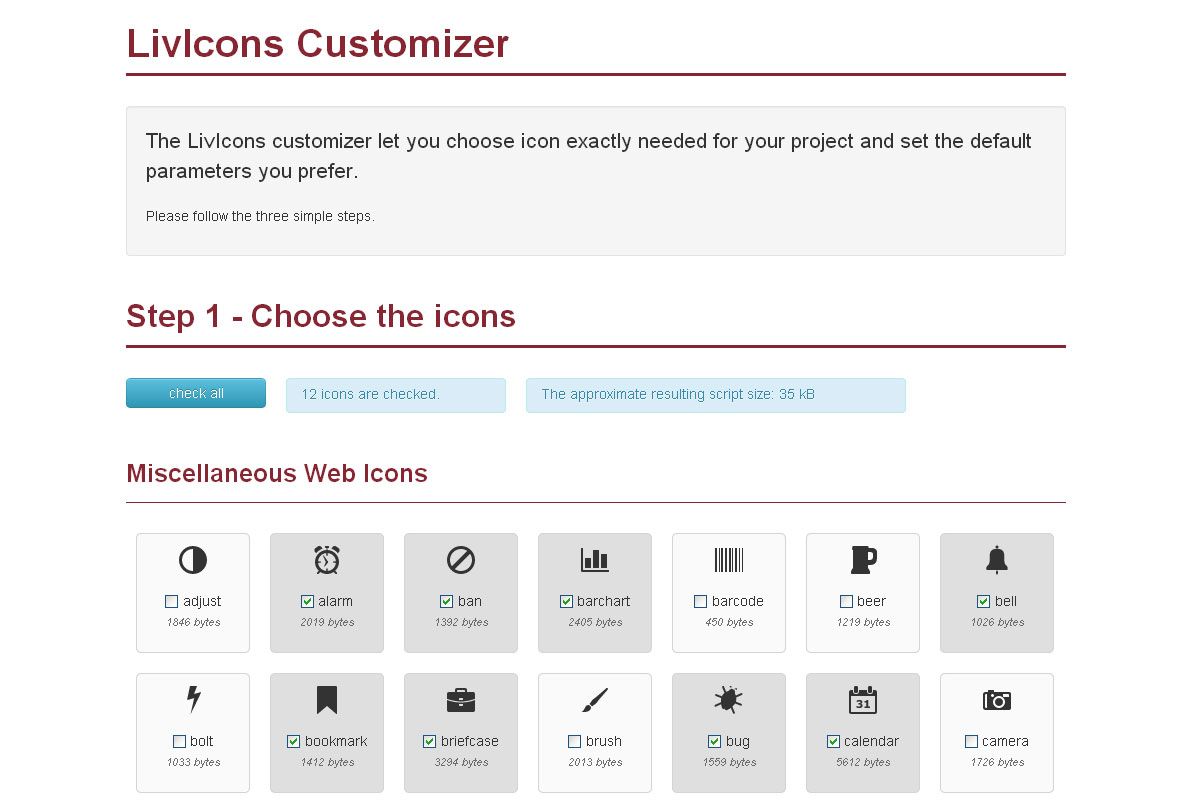1200x800 pixels.
Task: Click the ban circle icon
Action: coord(461,560)
